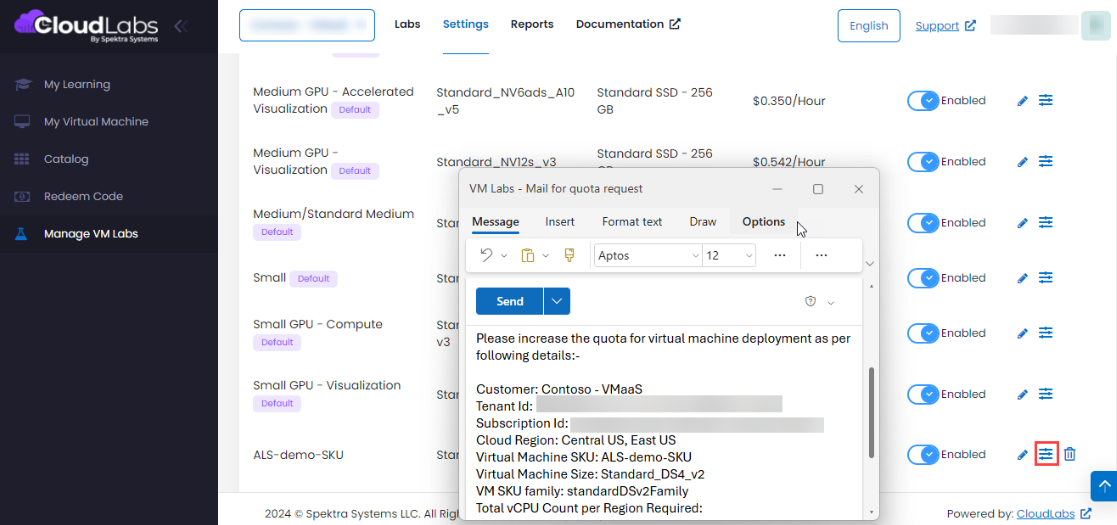The width and height of the screenshot is (1117, 525).
Task: Open quota settings icon for ALS-demo-SKU
Action: [1046, 454]
